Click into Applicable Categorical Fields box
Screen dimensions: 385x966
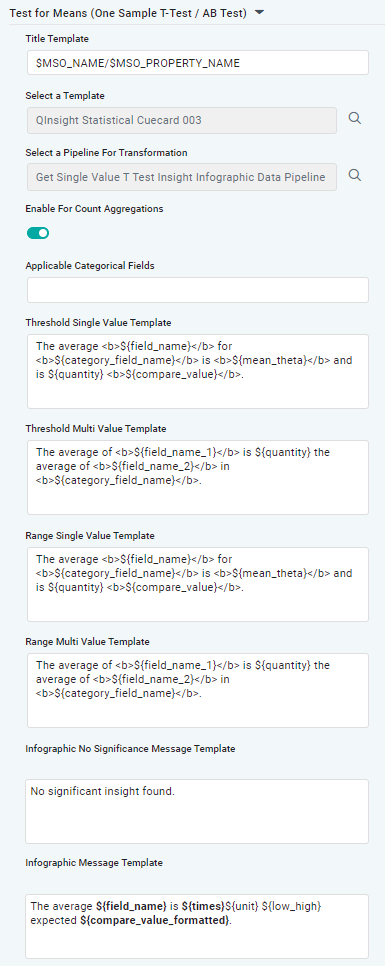[198, 290]
